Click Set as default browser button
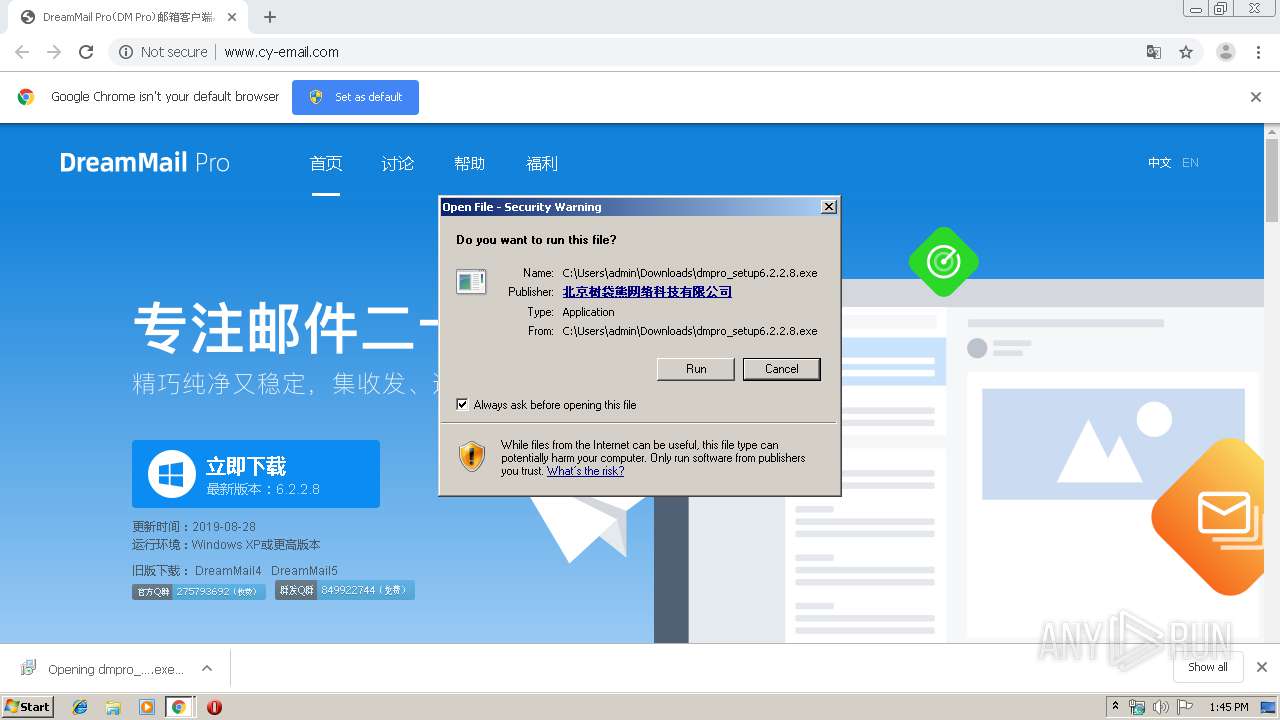 355,97
